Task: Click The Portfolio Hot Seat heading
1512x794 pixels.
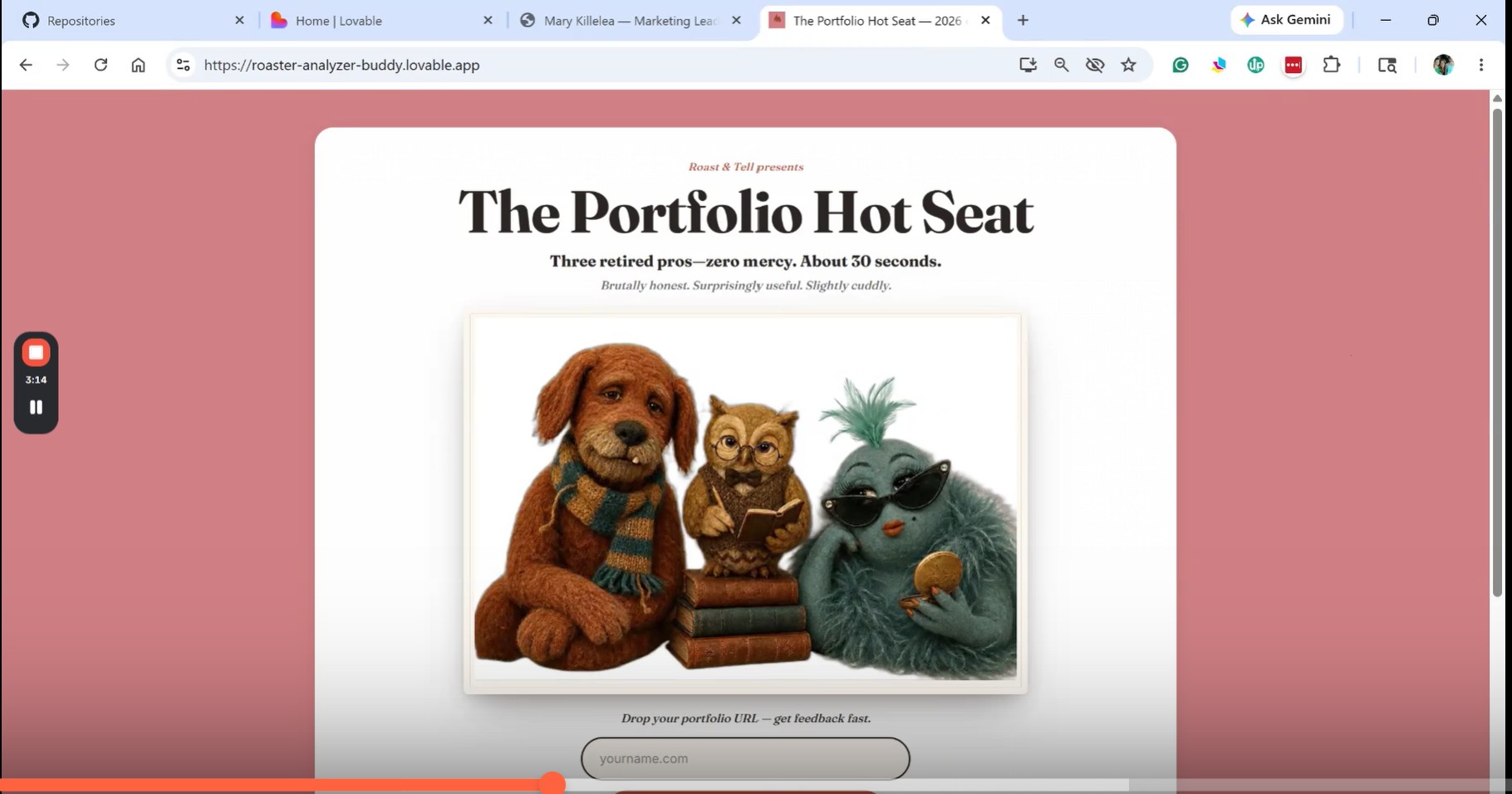Action: (x=745, y=213)
